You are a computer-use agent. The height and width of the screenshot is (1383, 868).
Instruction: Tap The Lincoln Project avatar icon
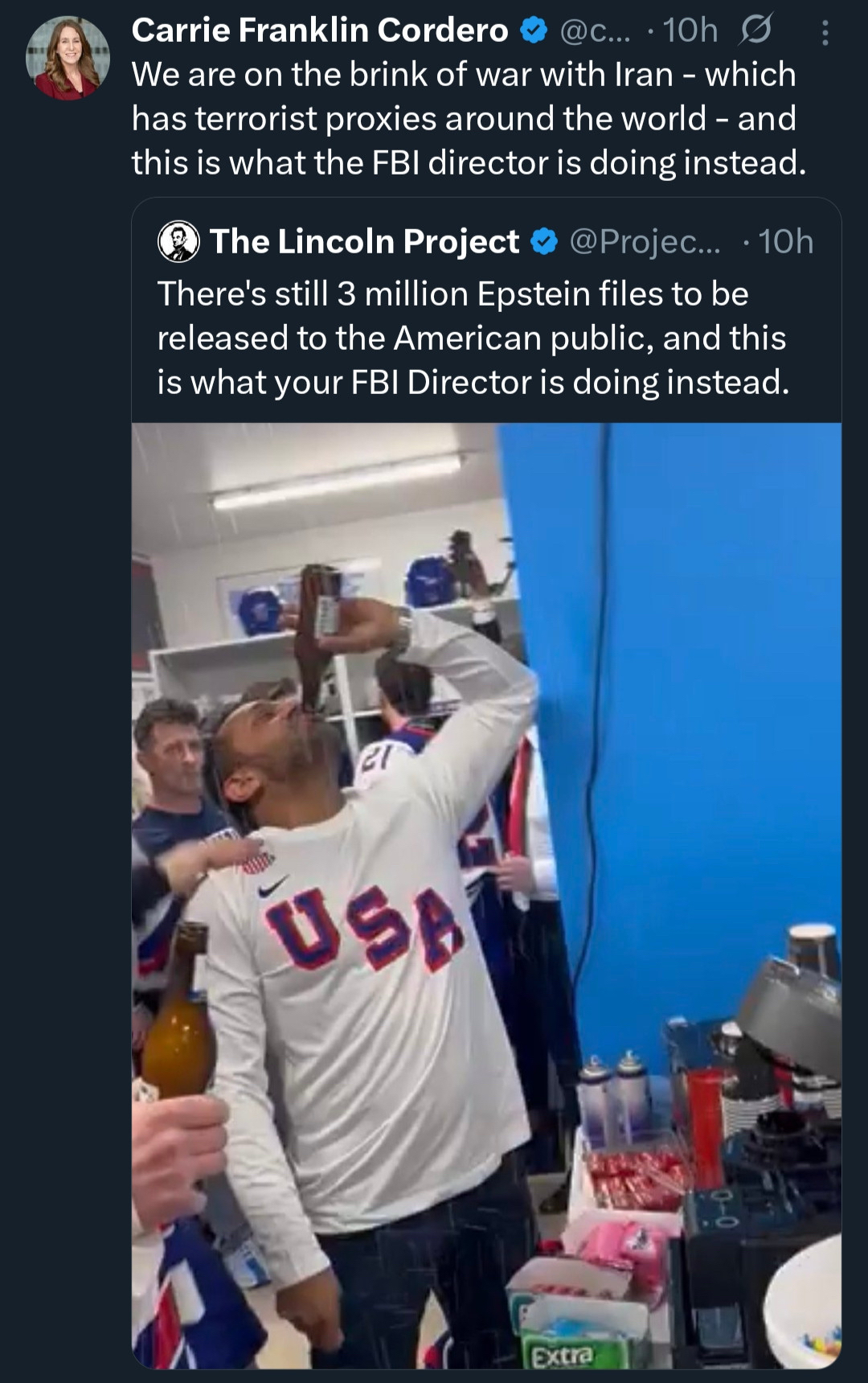click(x=178, y=241)
